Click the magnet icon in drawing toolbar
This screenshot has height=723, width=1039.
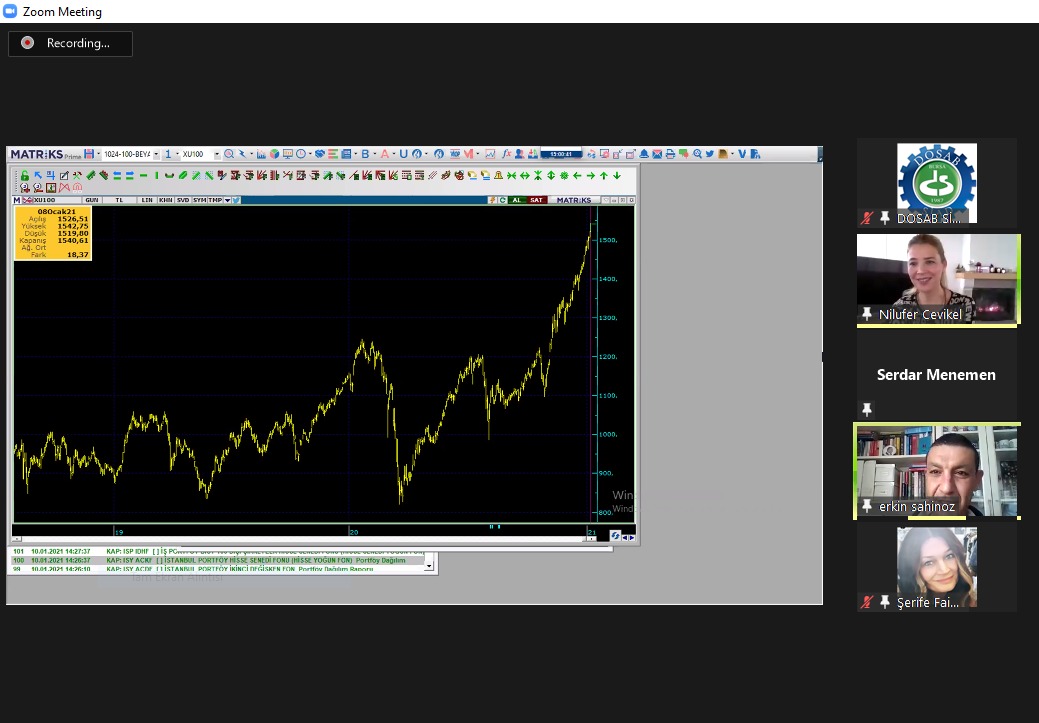point(78,188)
